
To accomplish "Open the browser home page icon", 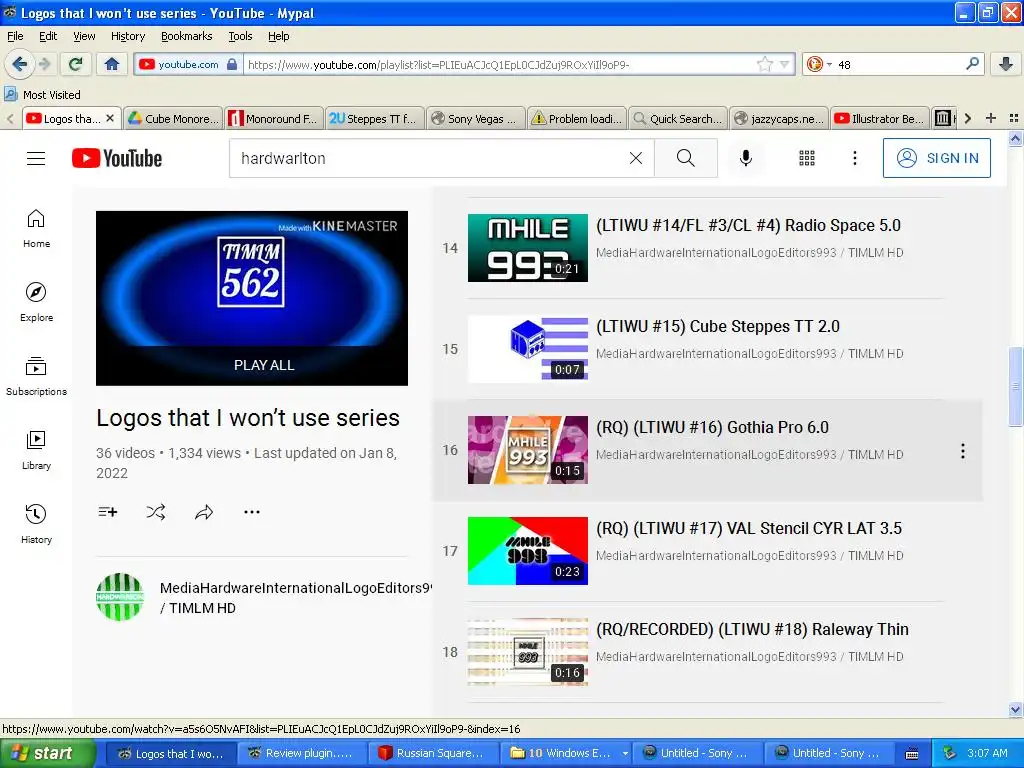I will 112,64.
